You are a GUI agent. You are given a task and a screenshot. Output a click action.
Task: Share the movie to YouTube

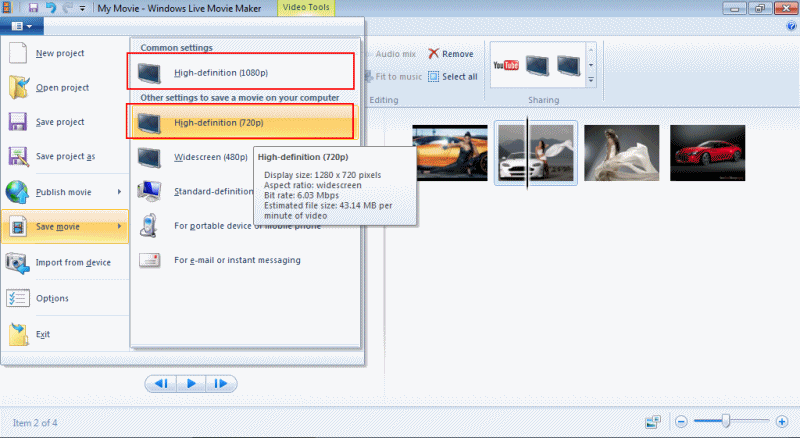point(506,65)
